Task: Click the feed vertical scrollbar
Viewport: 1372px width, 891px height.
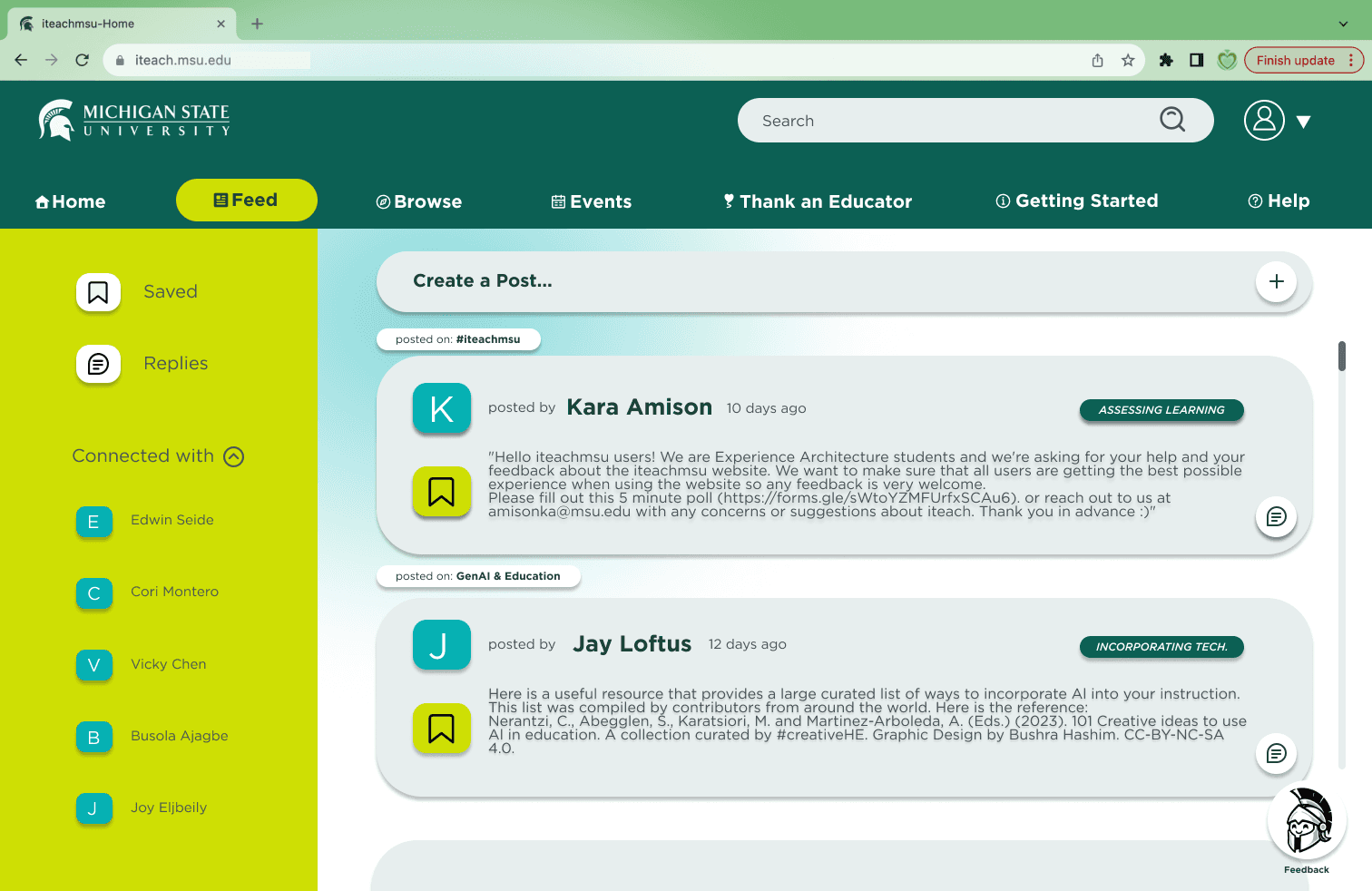Action: click(x=1342, y=356)
